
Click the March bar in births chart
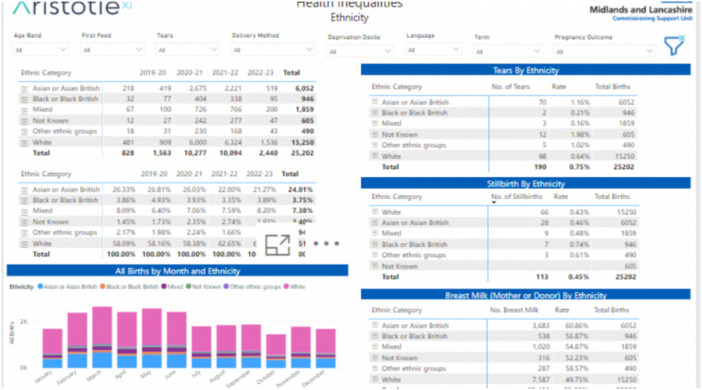(102, 337)
